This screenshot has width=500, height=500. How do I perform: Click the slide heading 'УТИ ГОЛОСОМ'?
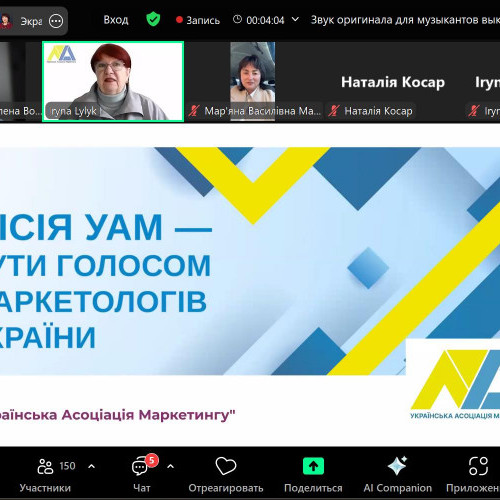pyautogui.click(x=105, y=266)
